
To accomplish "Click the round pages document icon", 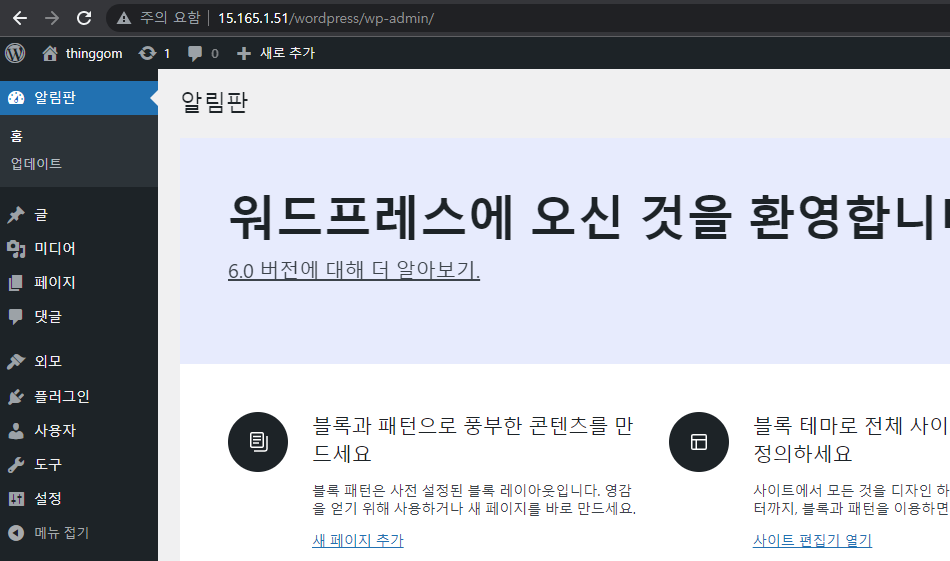I will [x=258, y=442].
